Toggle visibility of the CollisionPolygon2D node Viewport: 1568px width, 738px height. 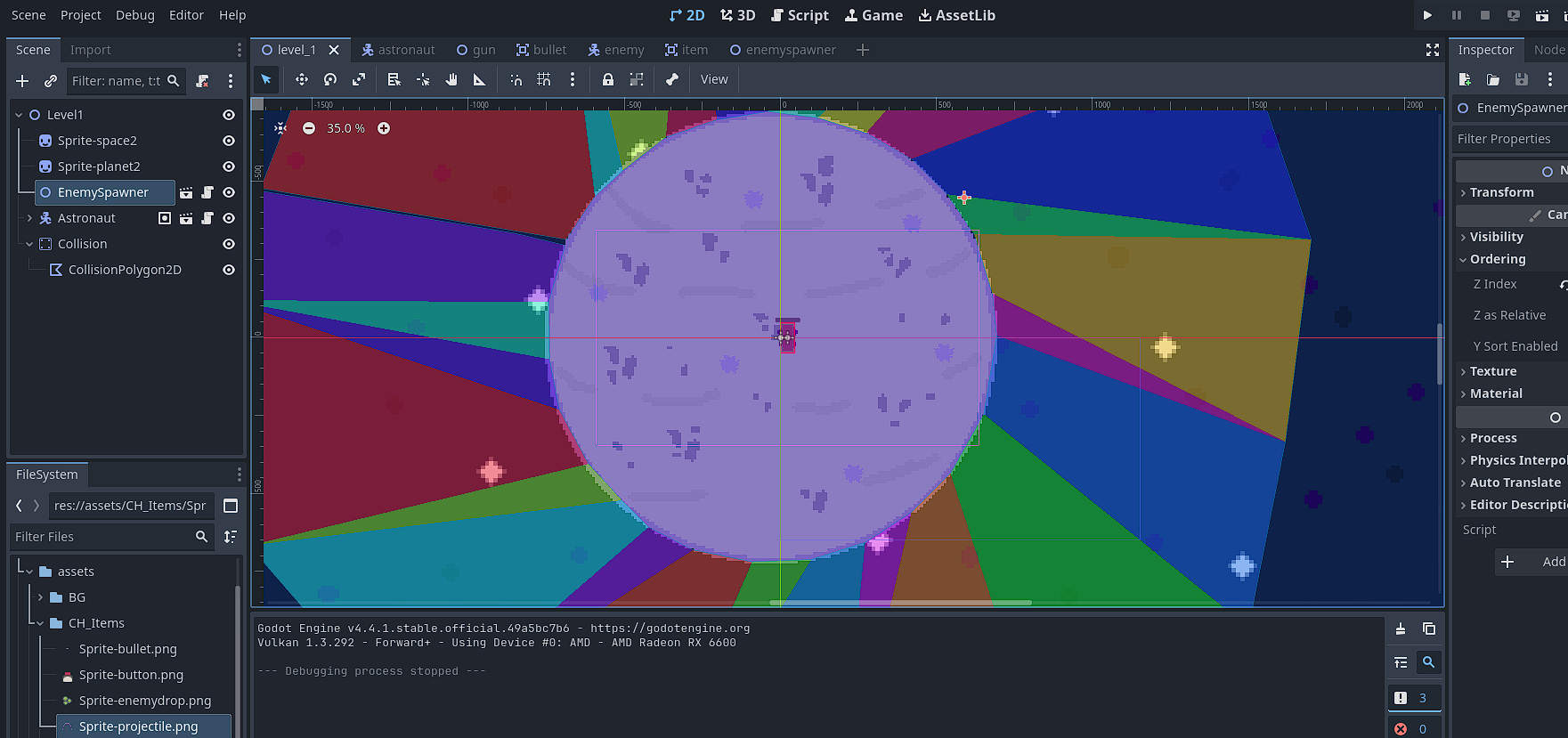click(229, 270)
